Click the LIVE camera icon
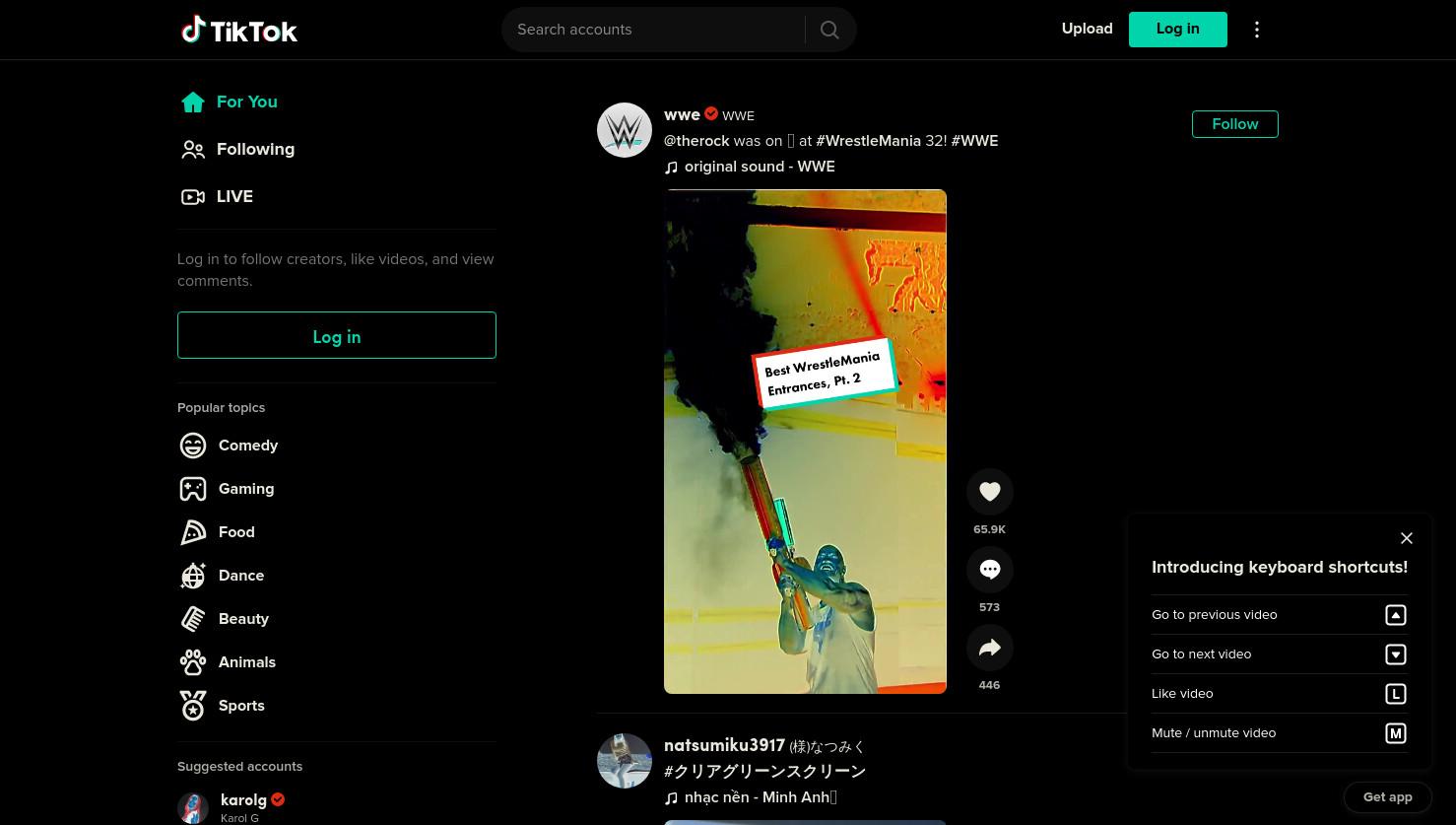This screenshot has width=1456, height=825. pyautogui.click(x=193, y=197)
